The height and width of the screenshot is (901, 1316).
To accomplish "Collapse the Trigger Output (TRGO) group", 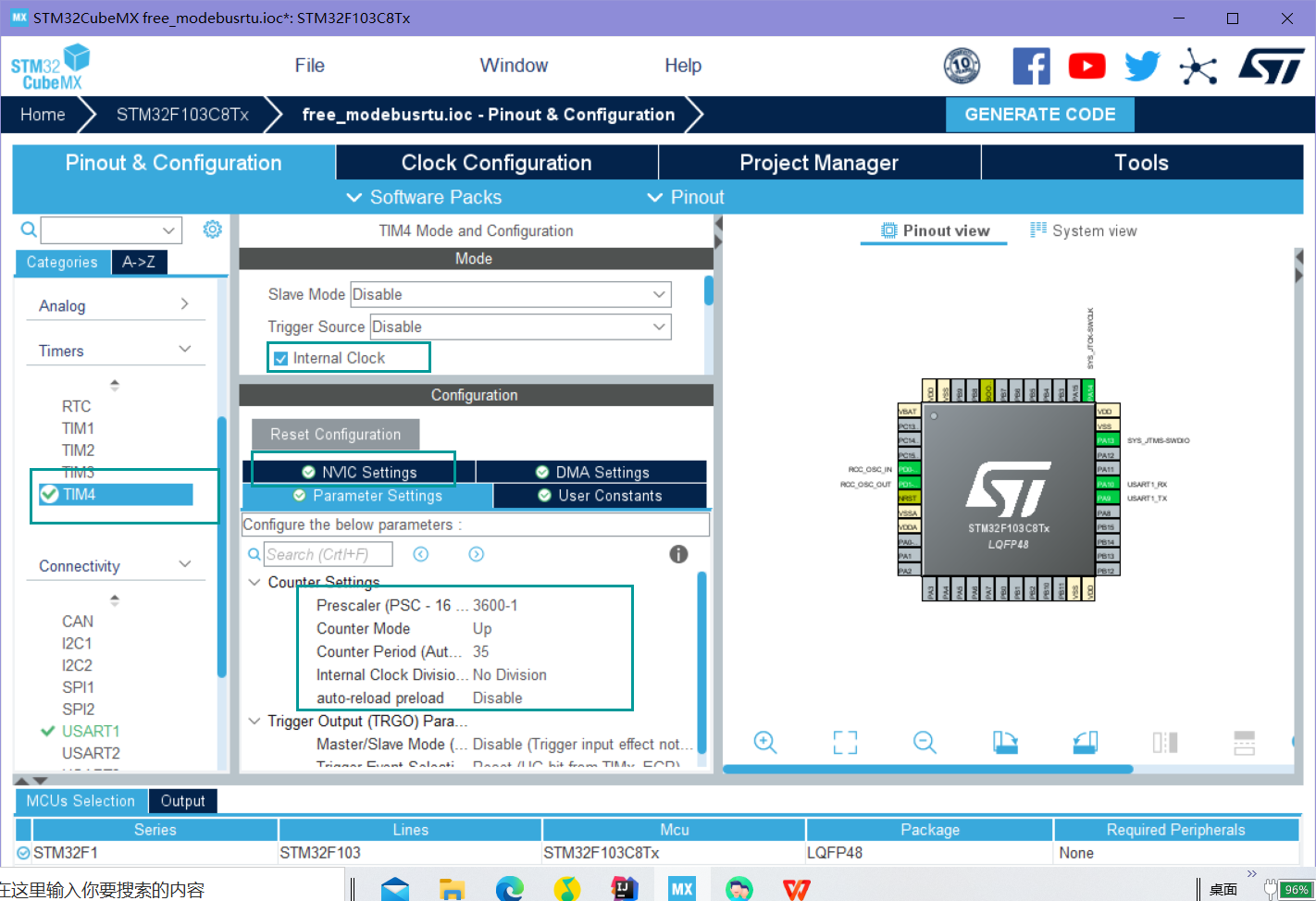I will point(255,721).
